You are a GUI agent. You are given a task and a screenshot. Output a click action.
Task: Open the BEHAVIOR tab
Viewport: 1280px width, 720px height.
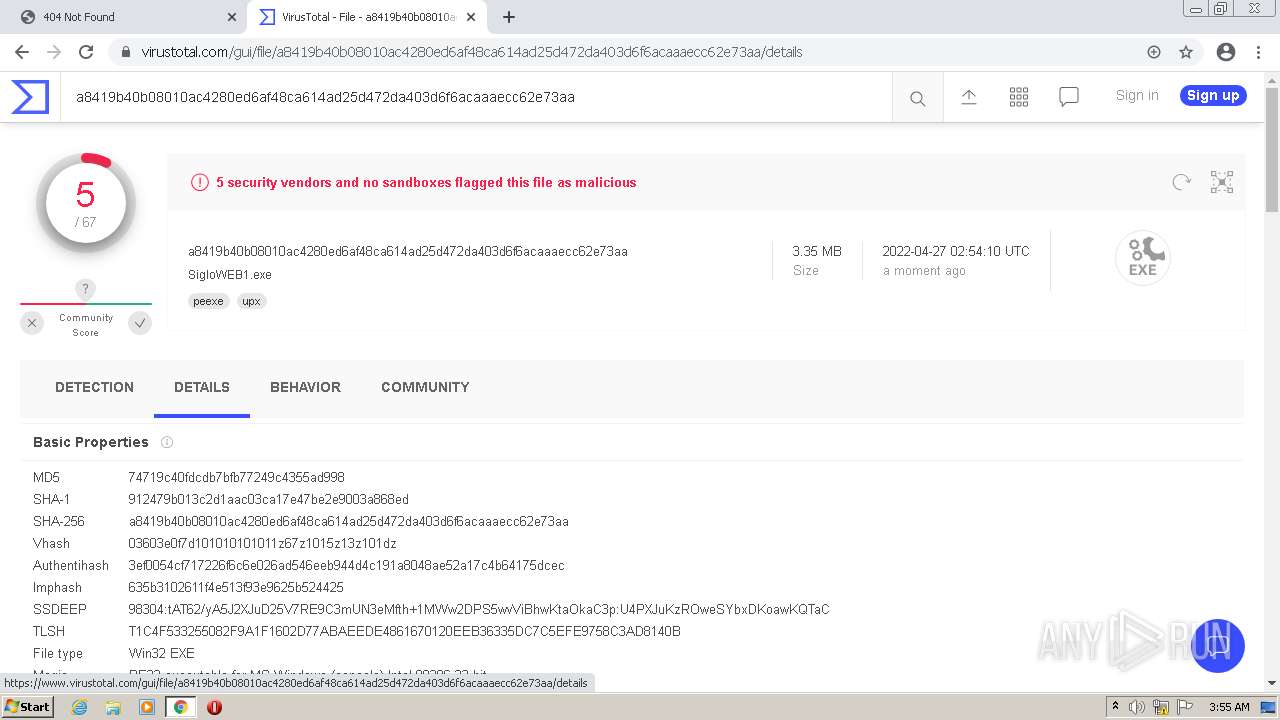tap(305, 387)
